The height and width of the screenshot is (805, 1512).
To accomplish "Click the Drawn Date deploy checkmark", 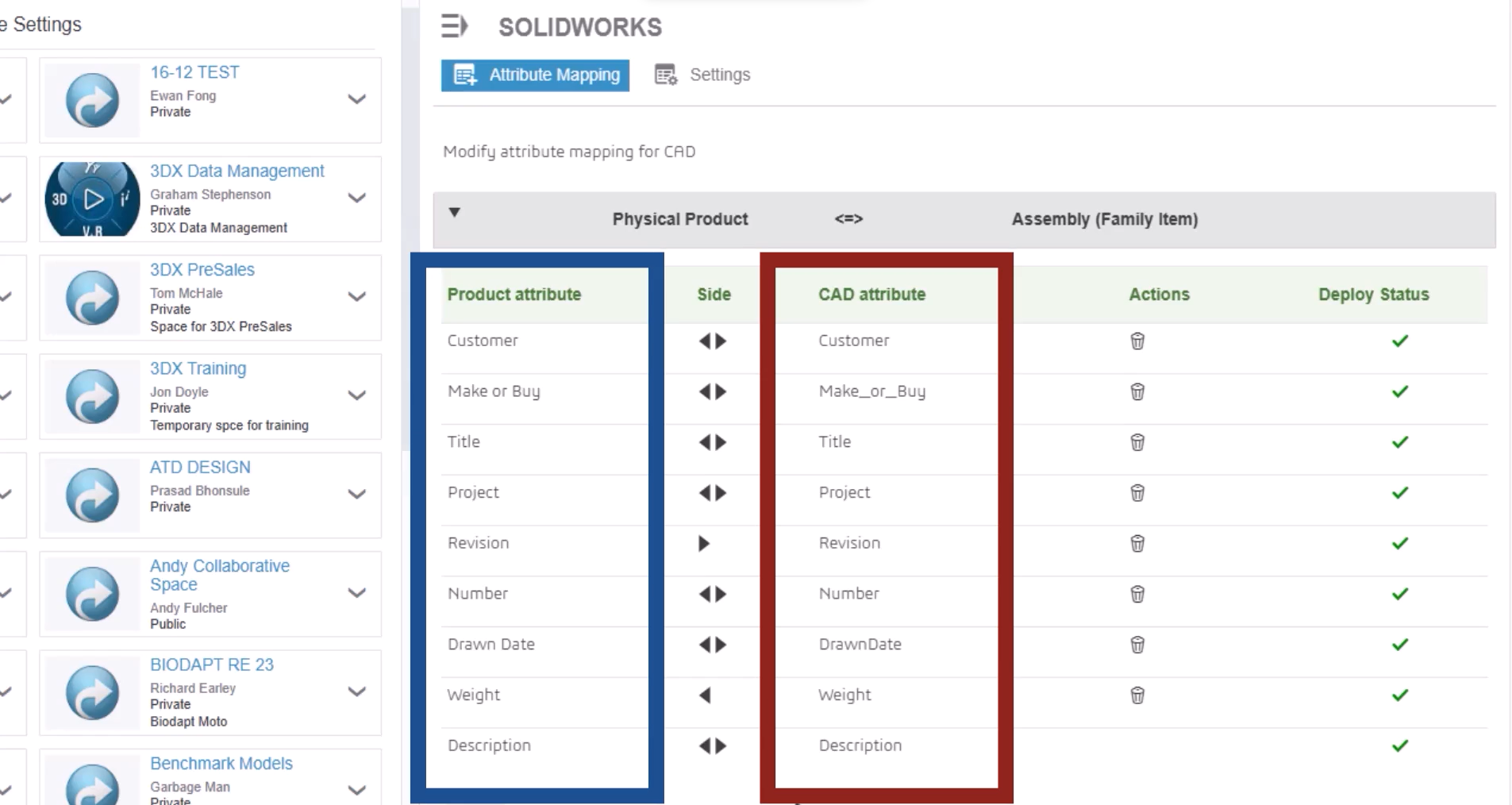I will pyautogui.click(x=1400, y=645).
